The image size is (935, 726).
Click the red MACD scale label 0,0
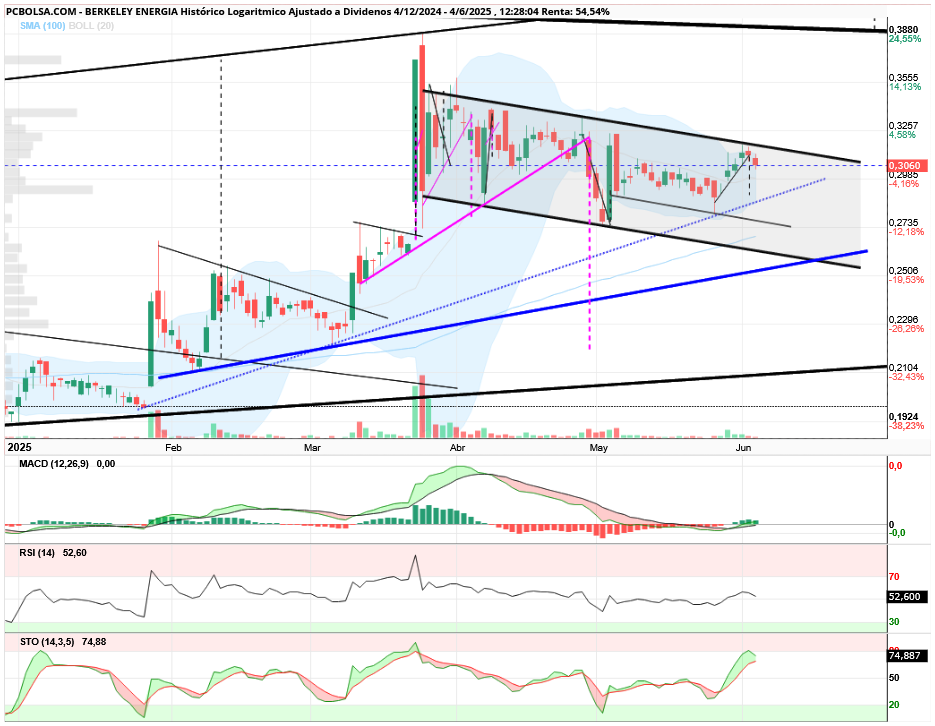tap(896, 466)
